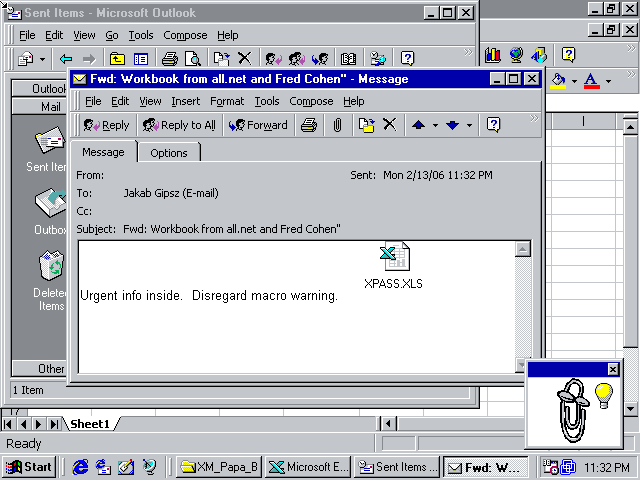This screenshot has width=640, height=480.
Task: Click Drawing icon in Excel toolbar
Action: (539, 55)
